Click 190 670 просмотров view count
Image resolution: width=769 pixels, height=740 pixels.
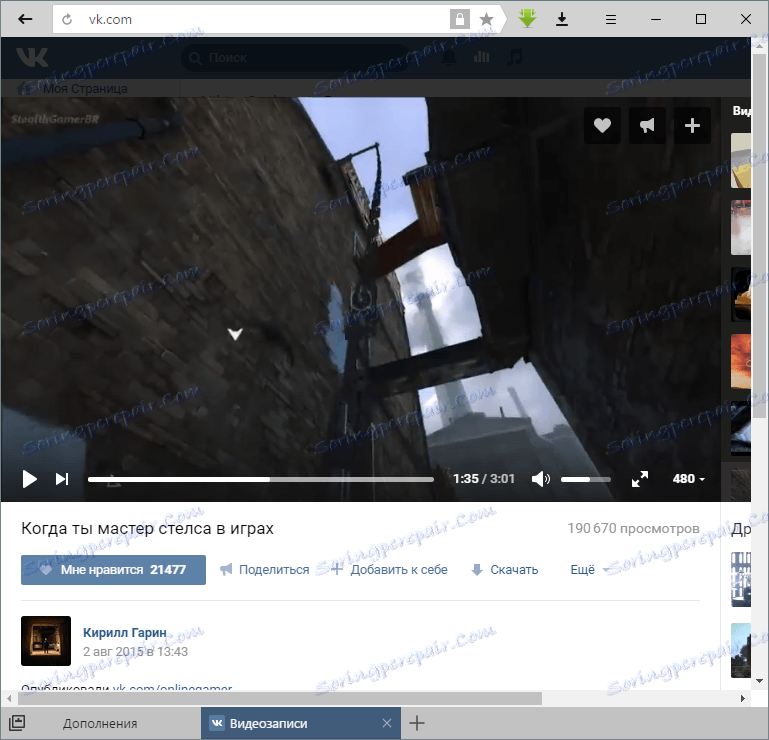[x=633, y=528]
